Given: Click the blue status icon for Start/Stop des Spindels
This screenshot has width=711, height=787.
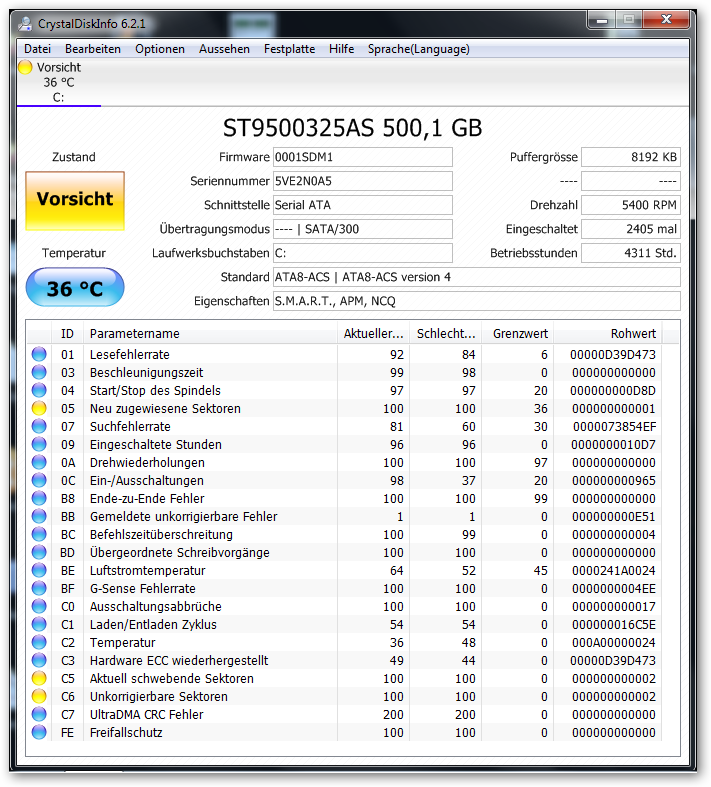Looking at the screenshot, I should coord(39,390).
